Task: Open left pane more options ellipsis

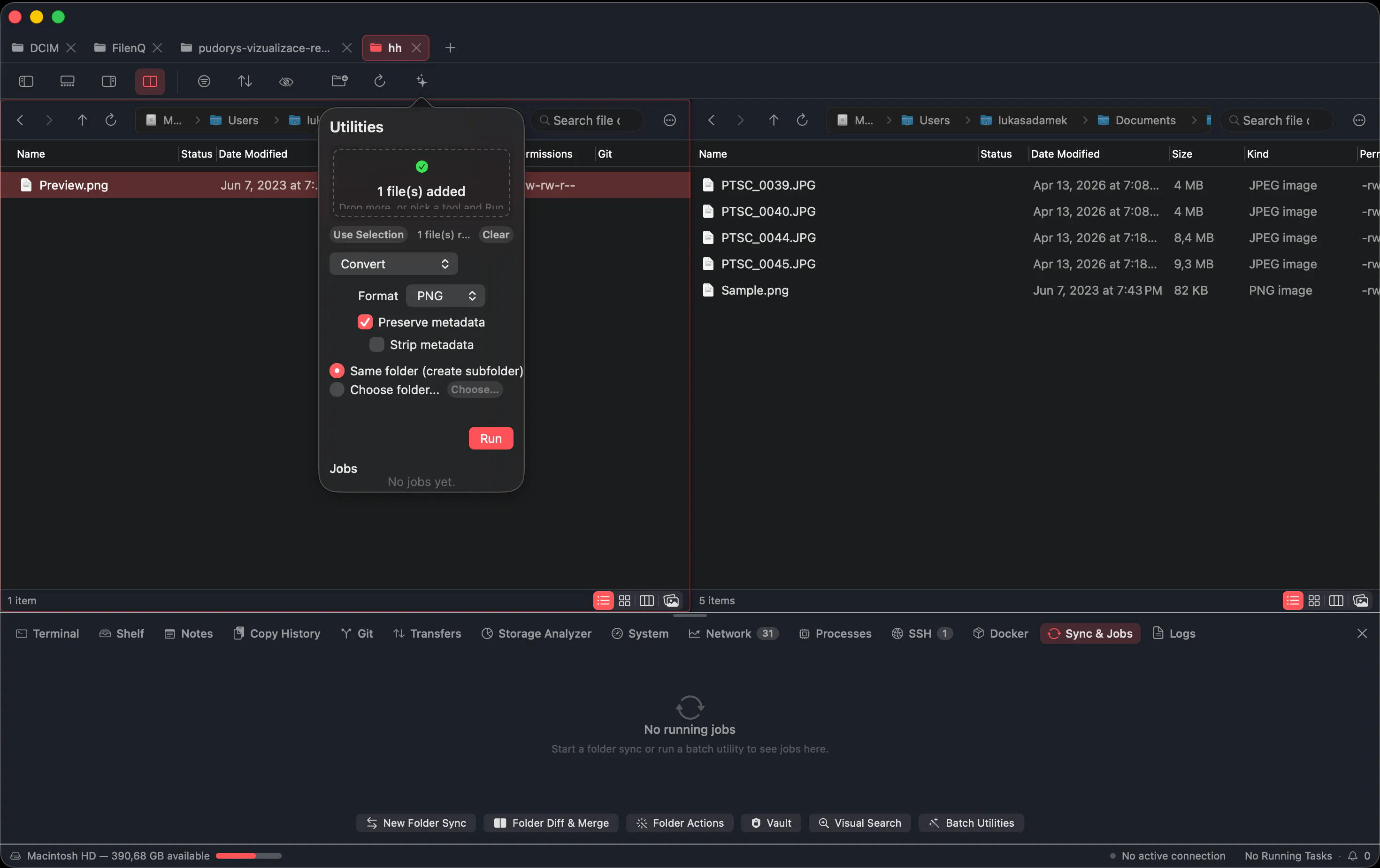Action: coord(670,120)
